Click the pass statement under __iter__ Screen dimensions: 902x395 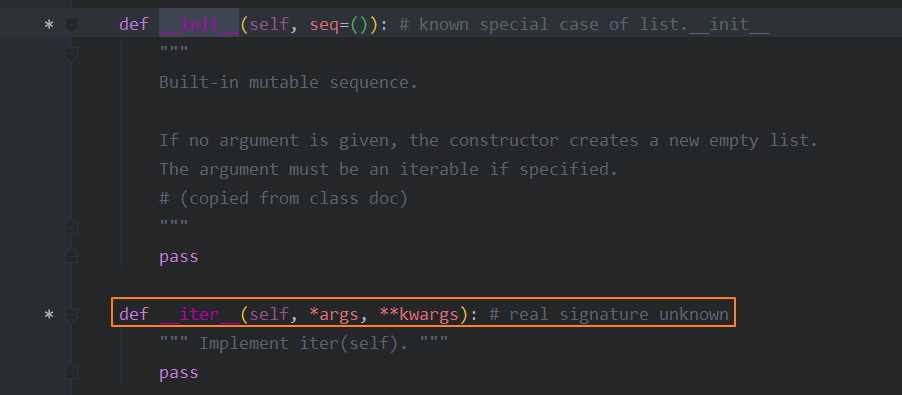[179, 373]
